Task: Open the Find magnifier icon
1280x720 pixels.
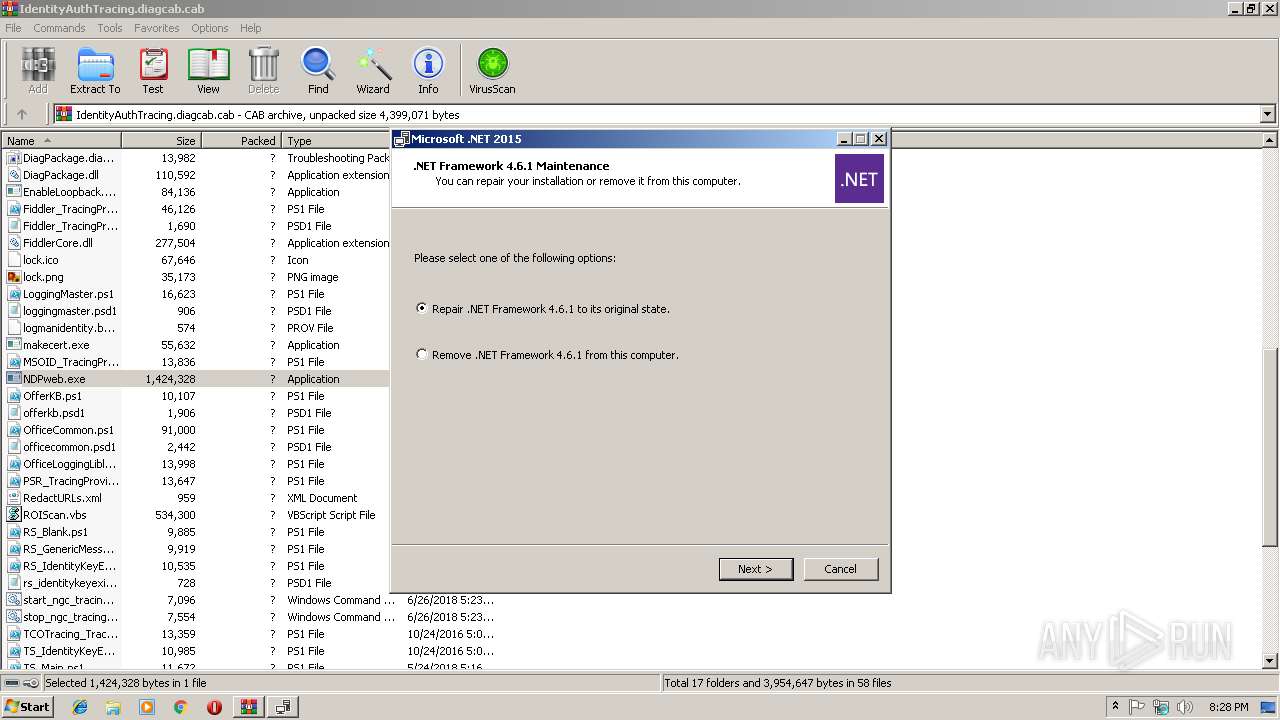Action: pyautogui.click(x=318, y=71)
